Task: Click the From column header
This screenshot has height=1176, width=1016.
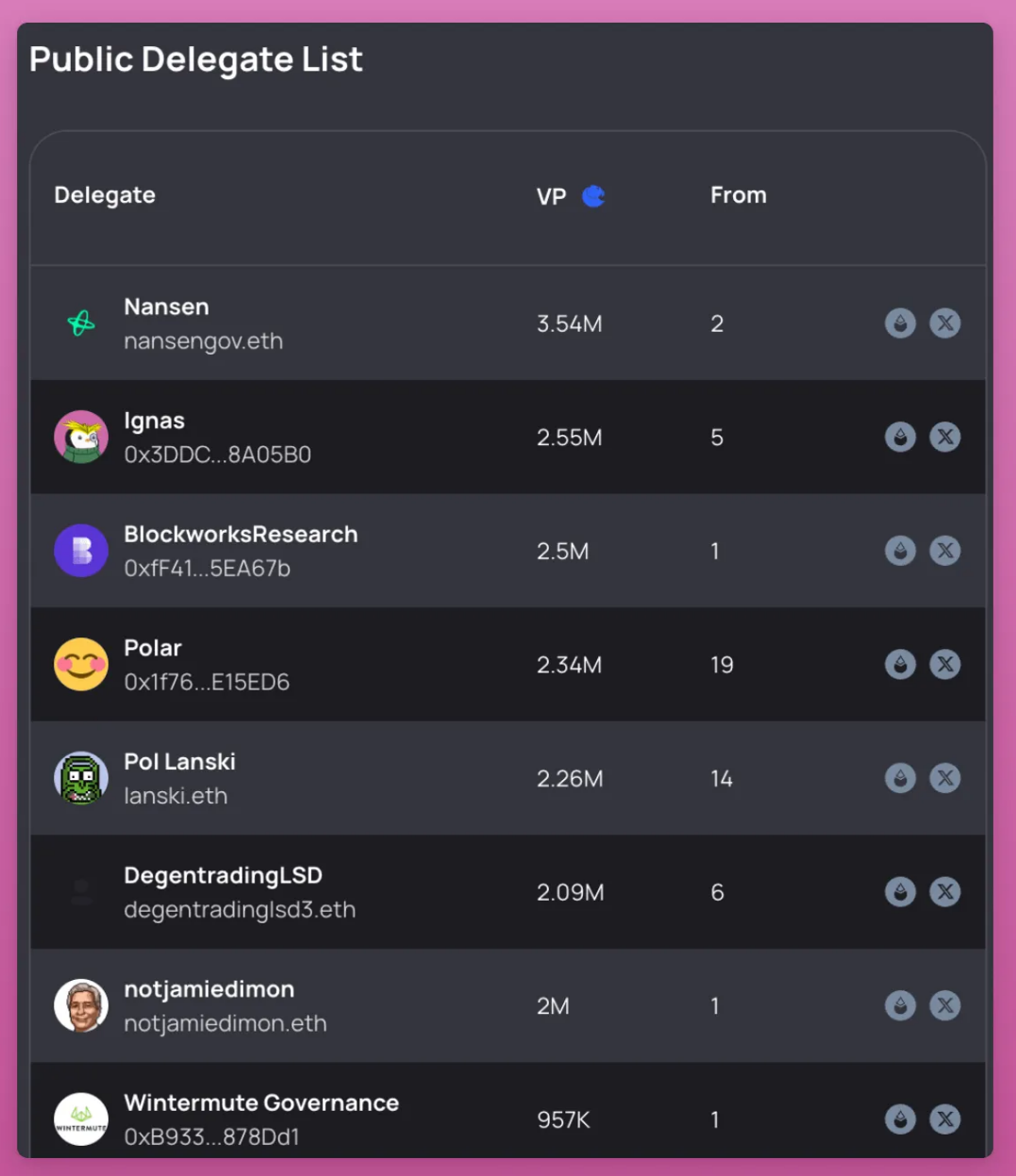Action: tap(739, 195)
